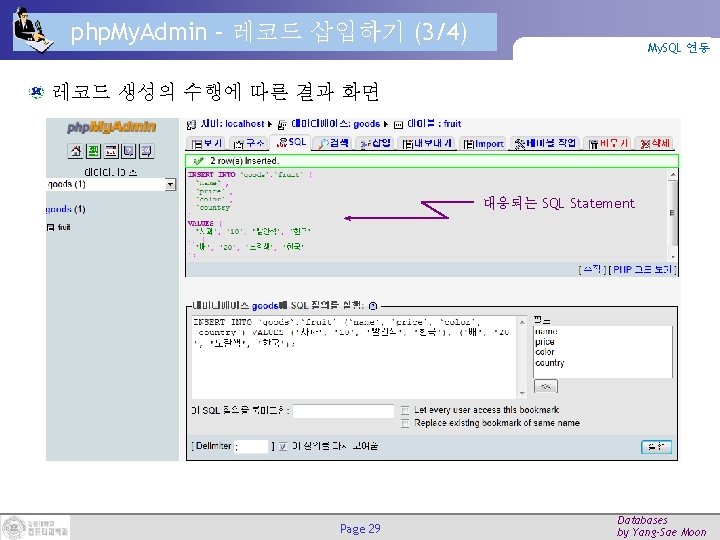The image size is (720, 540).
Task: Click the scroll down arrow of SQL textarea
Action: [x=522, y=394]
